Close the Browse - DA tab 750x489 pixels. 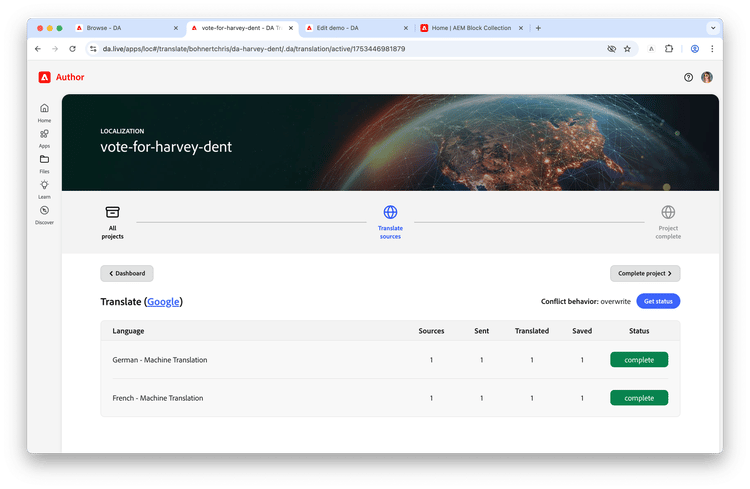176,28
